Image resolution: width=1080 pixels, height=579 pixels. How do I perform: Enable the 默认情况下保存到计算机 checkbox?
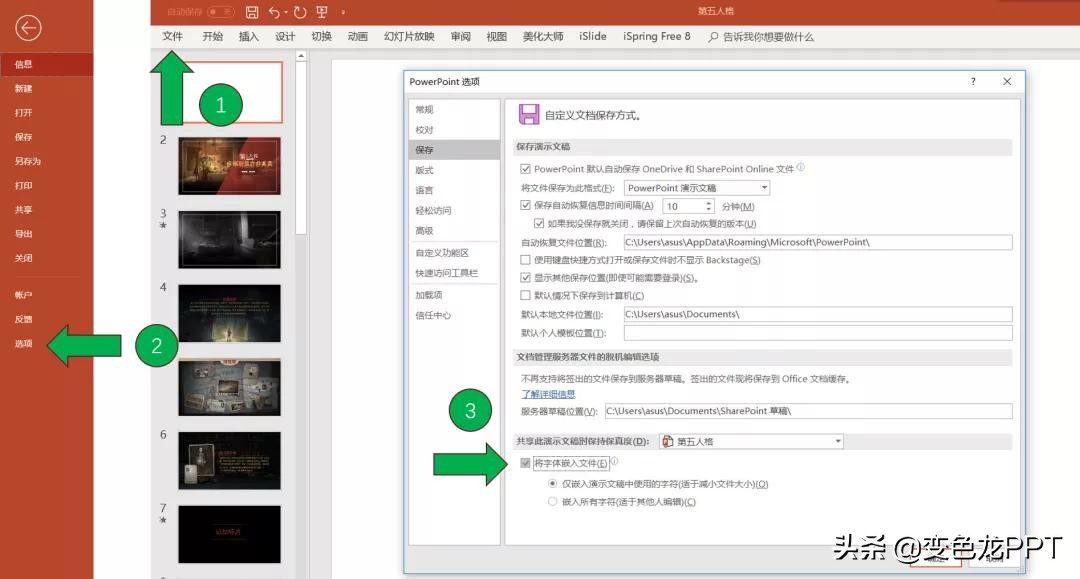pos(525,295)
